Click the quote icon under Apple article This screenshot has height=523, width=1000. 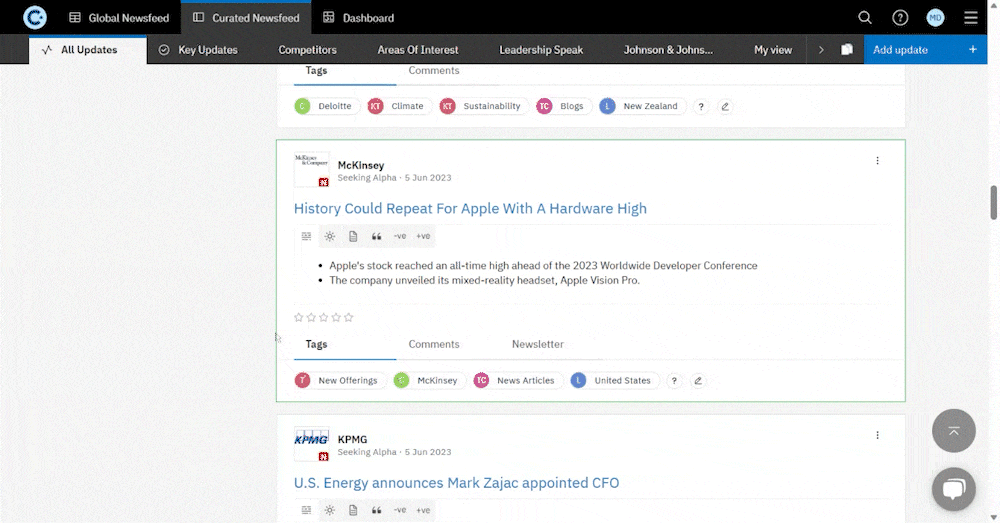pos(377,236)
